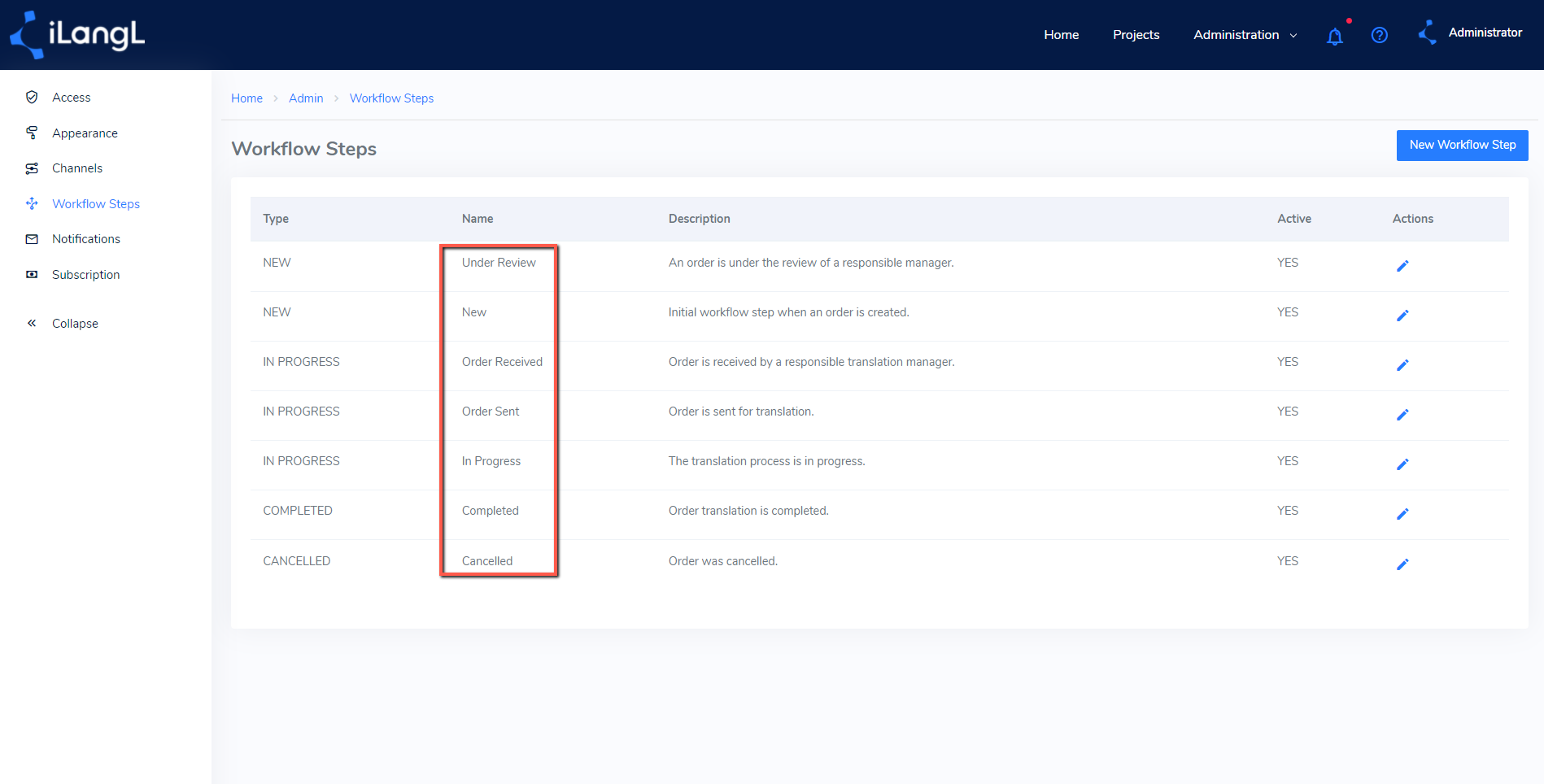Click description 'Order is sent for translation.'
This screenshot has width=1544, height=784.
click(741, 412)
